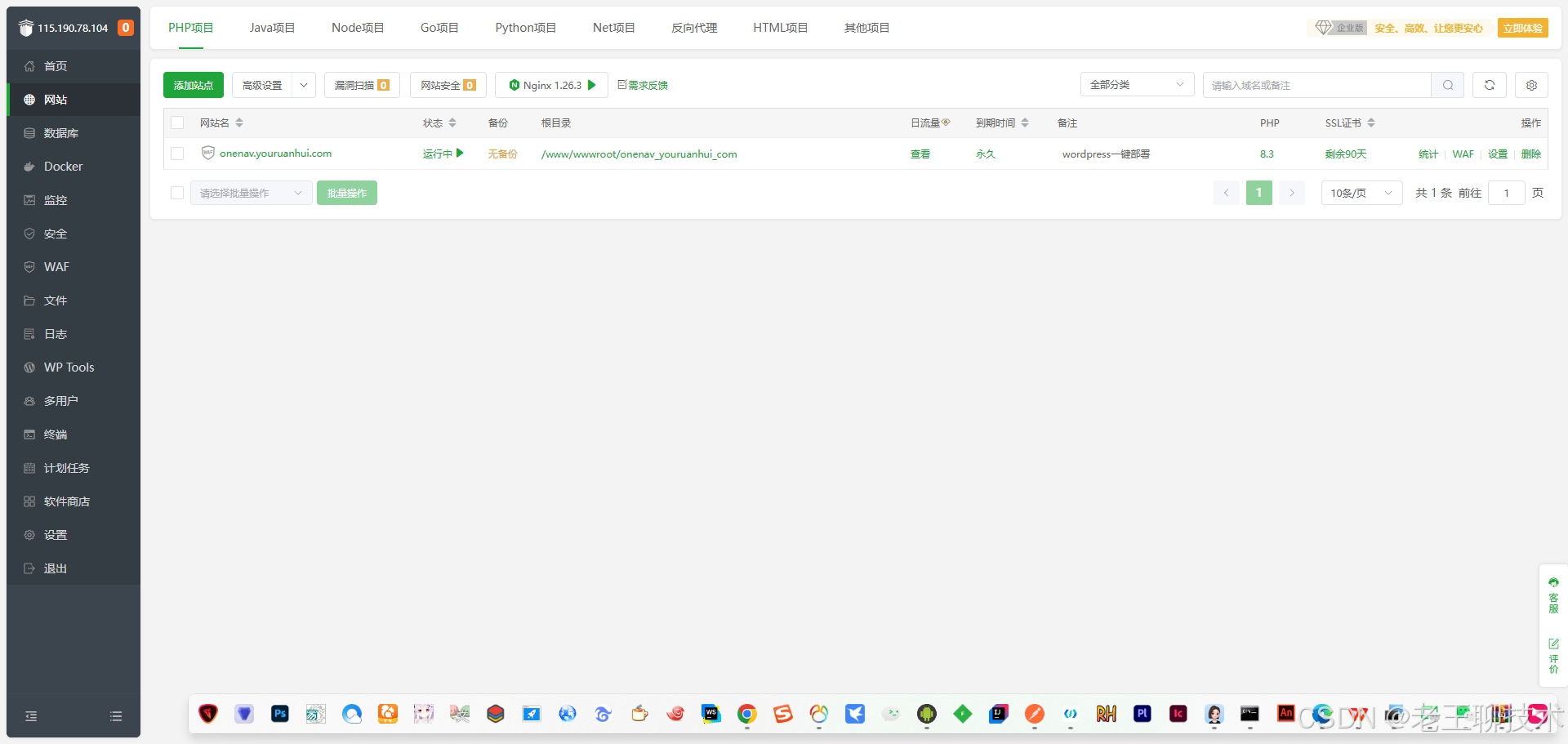Open the 全部分类 category dropdown
1568x744 pixels.
[x=1137, y=85]
